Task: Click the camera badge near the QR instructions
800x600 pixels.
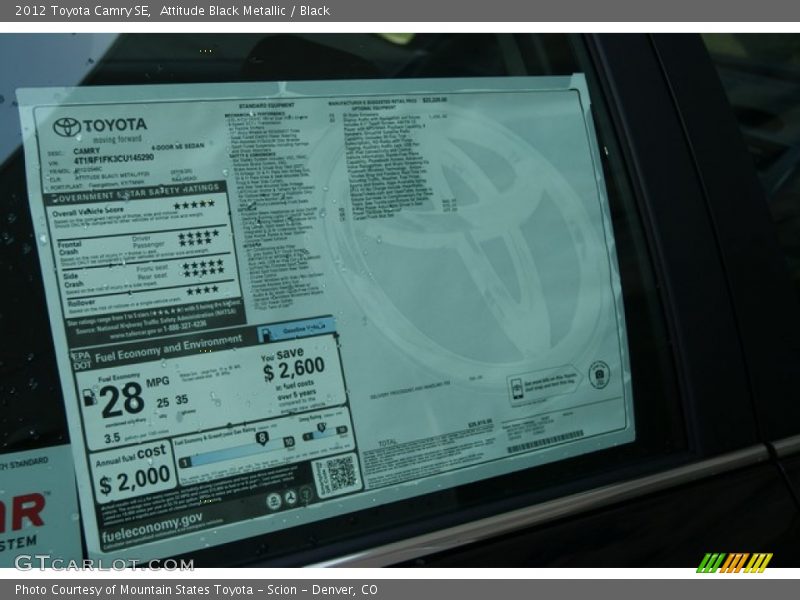Action: coord(599,374)
